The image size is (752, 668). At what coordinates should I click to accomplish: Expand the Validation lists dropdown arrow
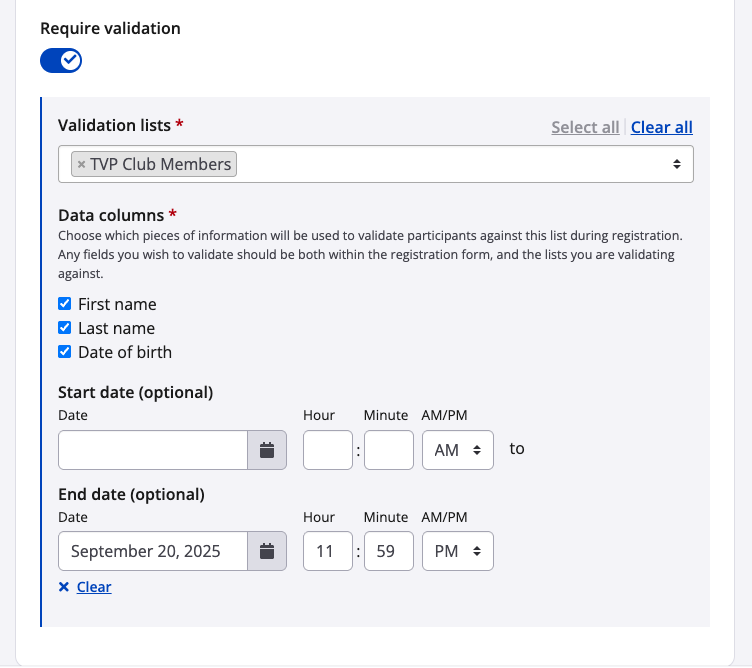tap(677, 164)
